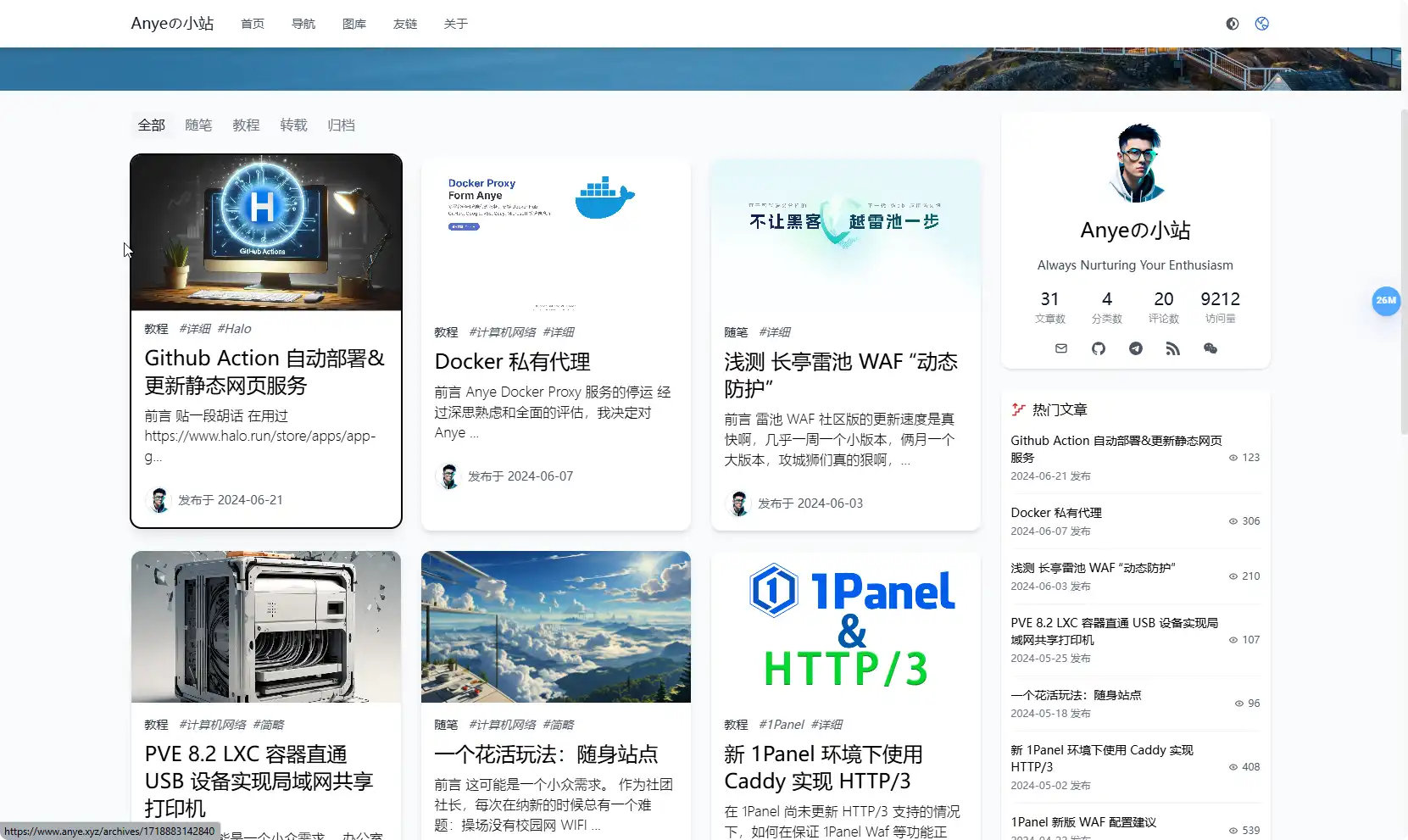Click the 发布于 2024-06-07 date text
The image size is (1408, 840).
(520, 476)
